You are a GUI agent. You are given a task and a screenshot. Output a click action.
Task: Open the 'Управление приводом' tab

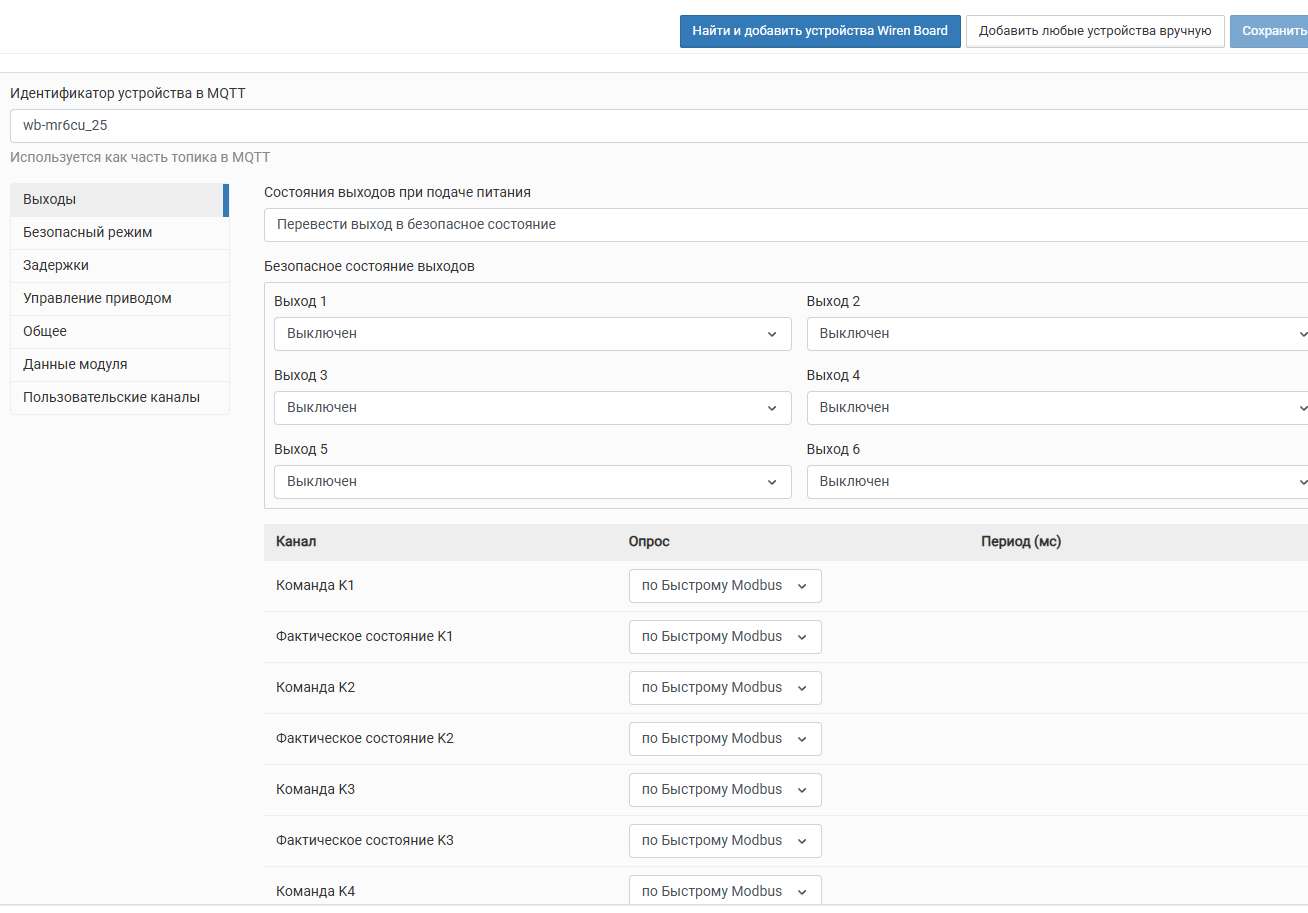coord(118,298)
